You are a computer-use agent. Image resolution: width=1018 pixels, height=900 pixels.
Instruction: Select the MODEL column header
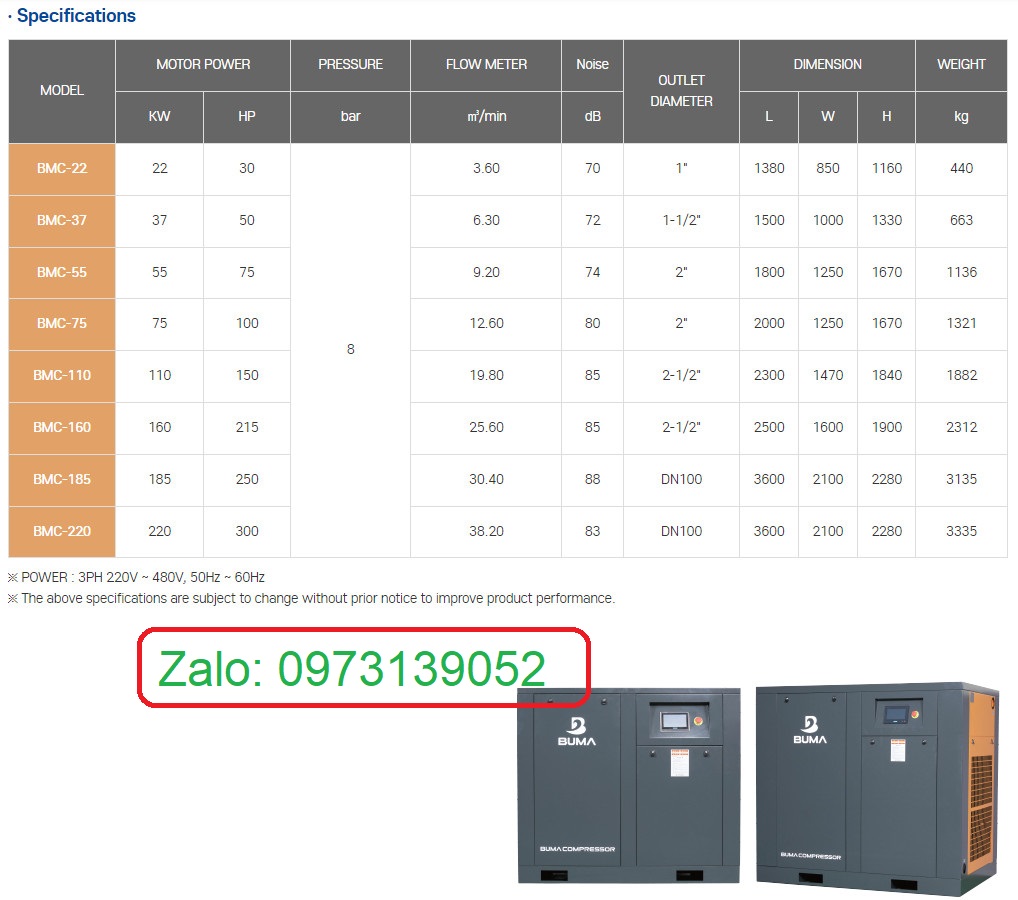click(62, 90)
